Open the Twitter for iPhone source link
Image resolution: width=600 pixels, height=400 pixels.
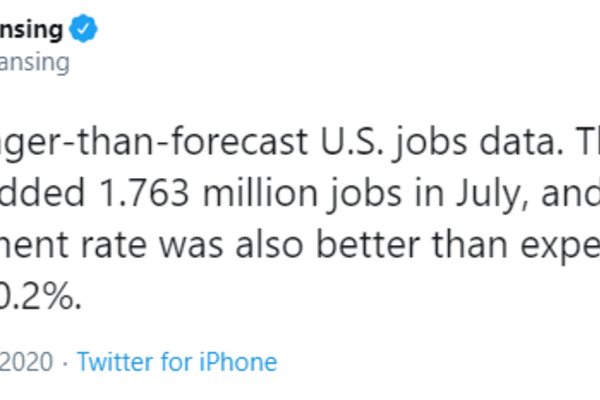(x=176, y=361)
